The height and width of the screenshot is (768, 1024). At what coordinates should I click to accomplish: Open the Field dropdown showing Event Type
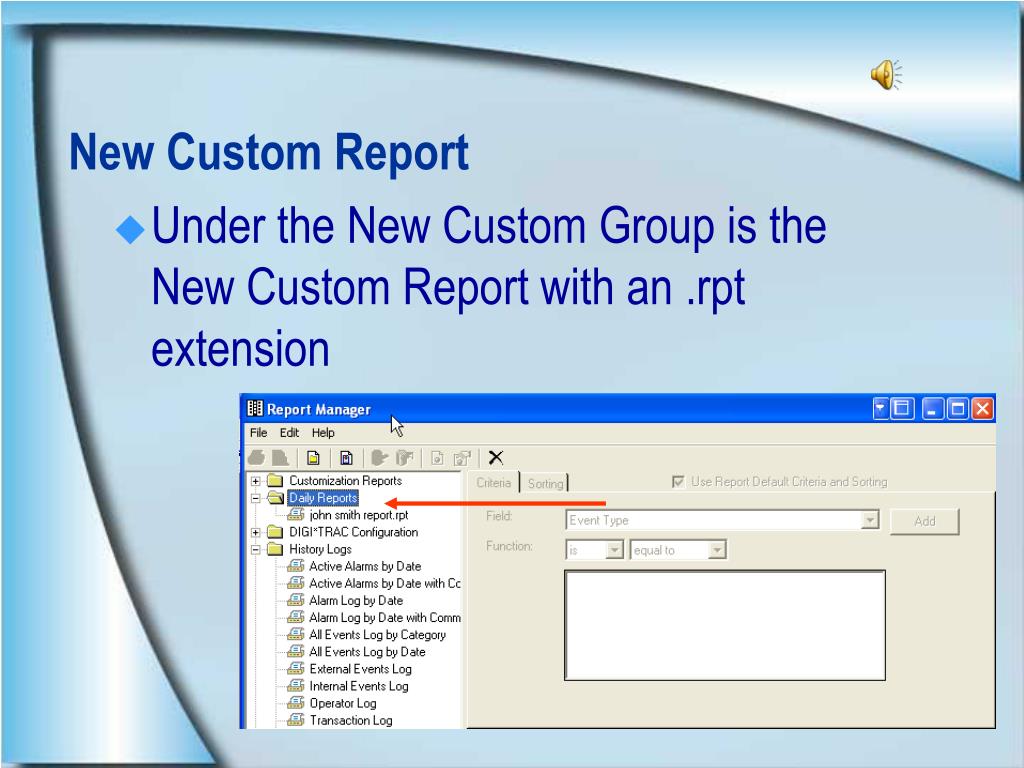pyautogui.click(x=869, y=520)
